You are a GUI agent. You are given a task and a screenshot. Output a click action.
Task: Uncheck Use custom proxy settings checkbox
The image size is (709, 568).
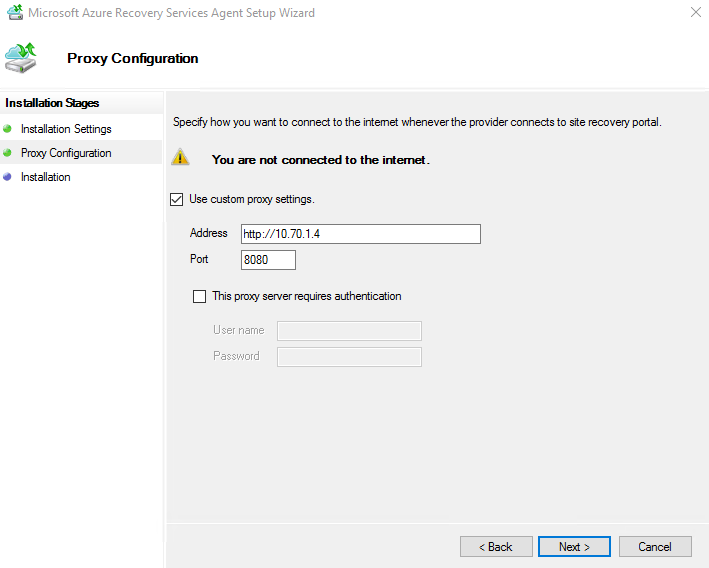click(176, 199)
